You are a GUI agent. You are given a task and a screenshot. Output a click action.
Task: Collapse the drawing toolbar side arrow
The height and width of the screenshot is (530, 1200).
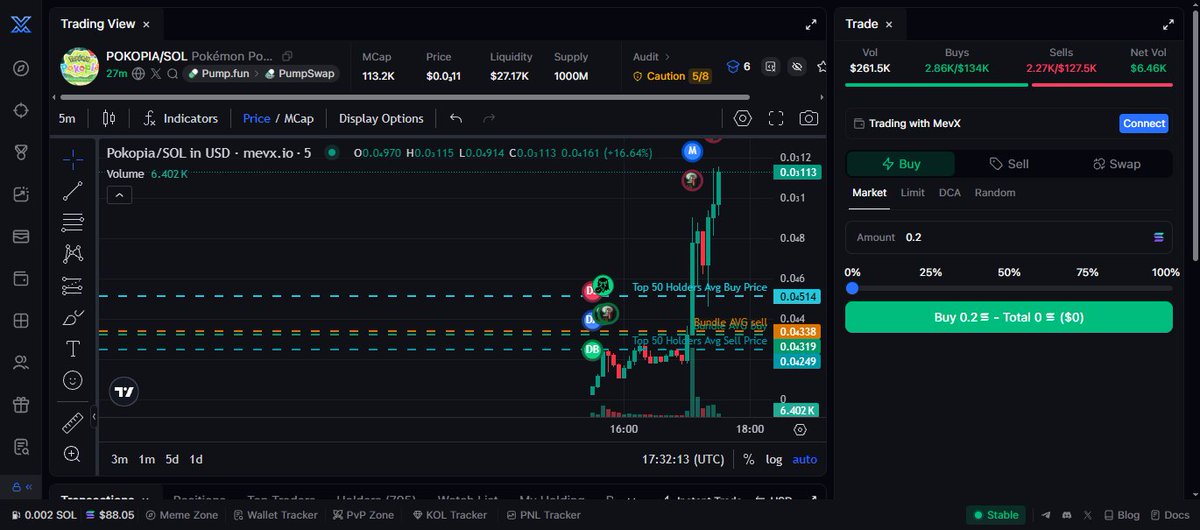click(93, 416)
